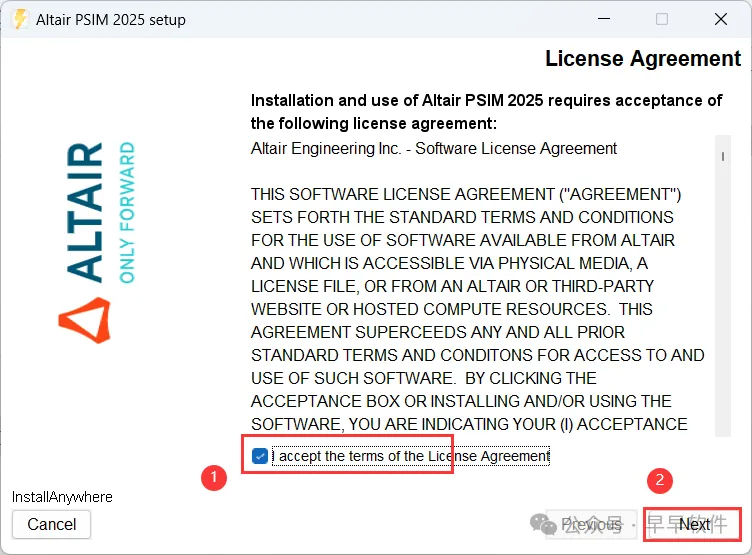
Task: Minimize the setup window
Action: pos(604,19)
